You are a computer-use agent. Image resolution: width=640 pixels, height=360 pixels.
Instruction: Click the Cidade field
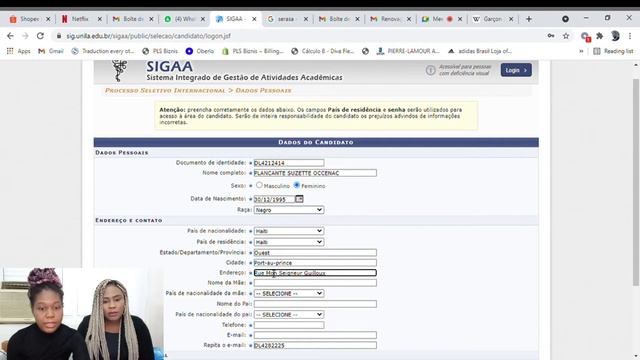pos(315,263)
